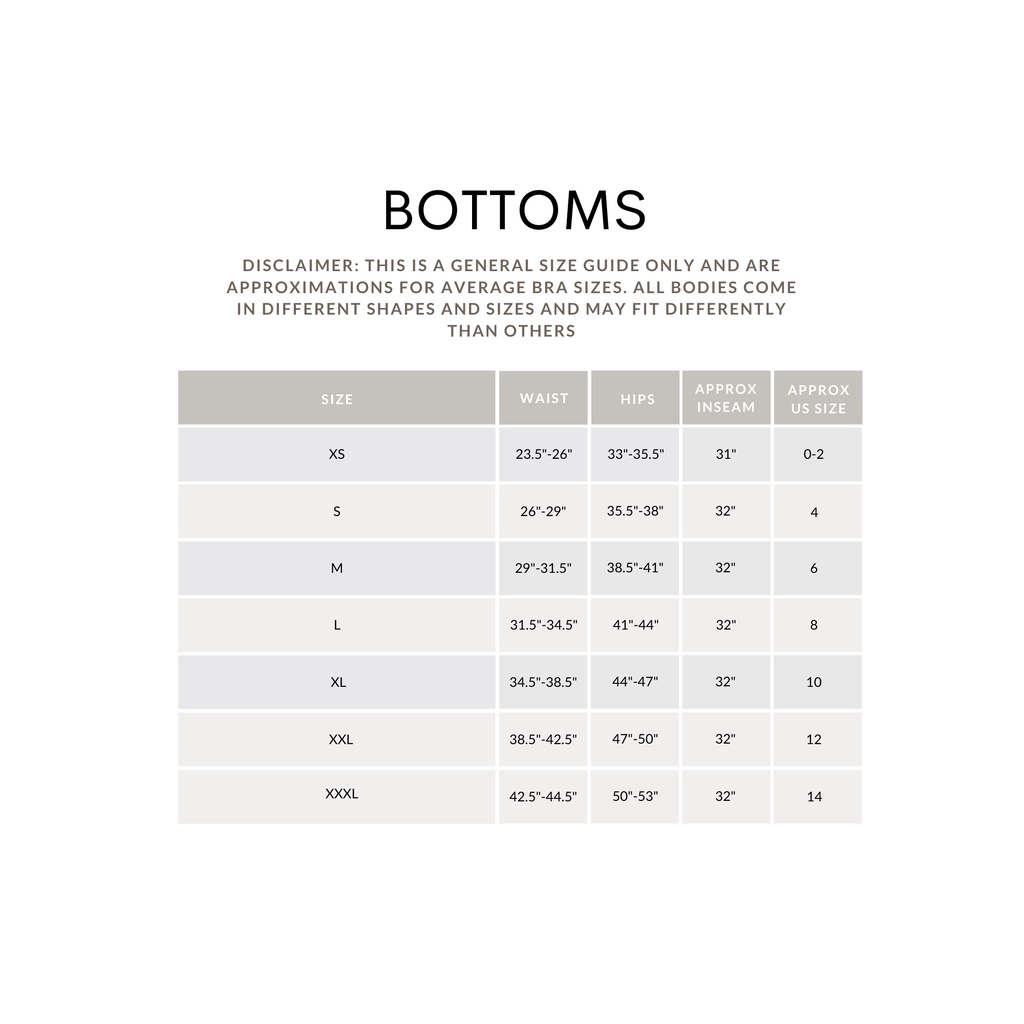Select the APPROX US SIZE header
The width and height of the screenshot is (1024, 1024).
click(818, 399)
